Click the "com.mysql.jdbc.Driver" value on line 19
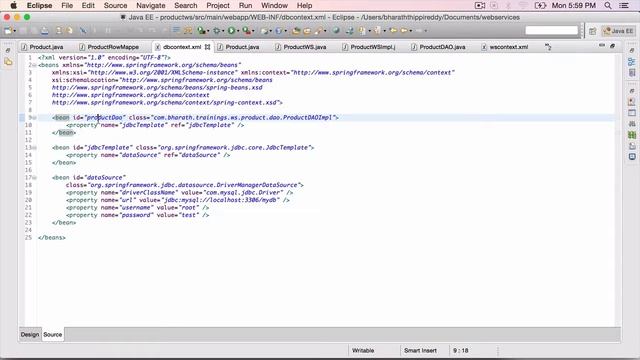This screenshot has height=360, width=640. (x=243, y=193)
